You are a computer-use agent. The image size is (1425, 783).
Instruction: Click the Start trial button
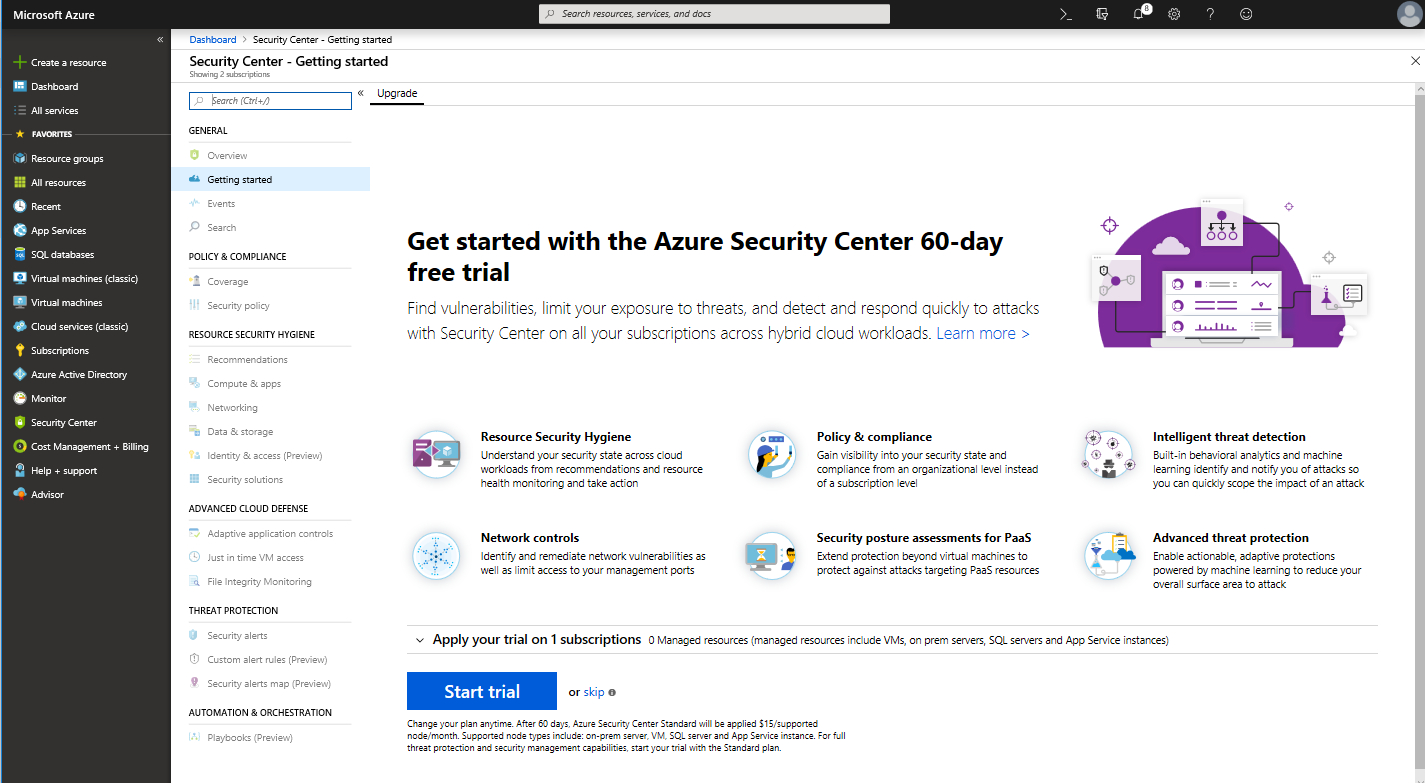coord(482,691)
